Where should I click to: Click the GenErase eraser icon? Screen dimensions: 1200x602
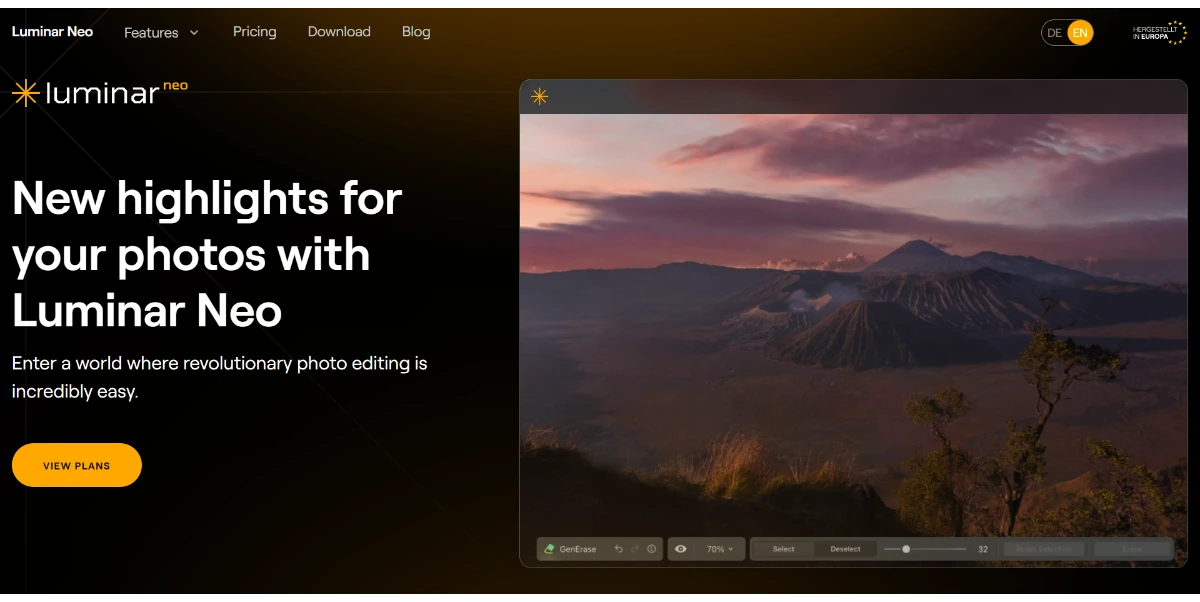pos(548,549)
